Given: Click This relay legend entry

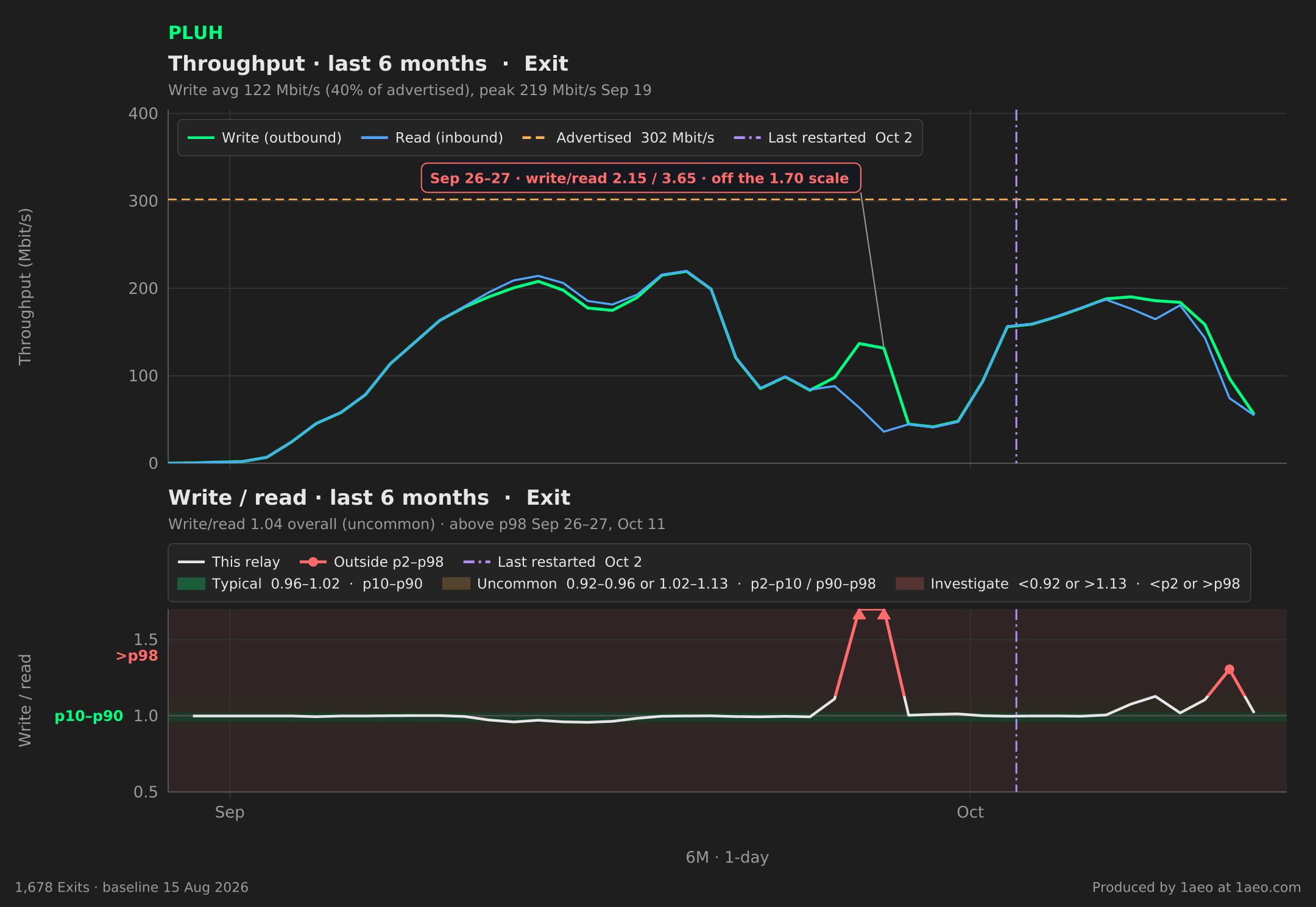Looking at the screenshot, I should tap(229, 562).
